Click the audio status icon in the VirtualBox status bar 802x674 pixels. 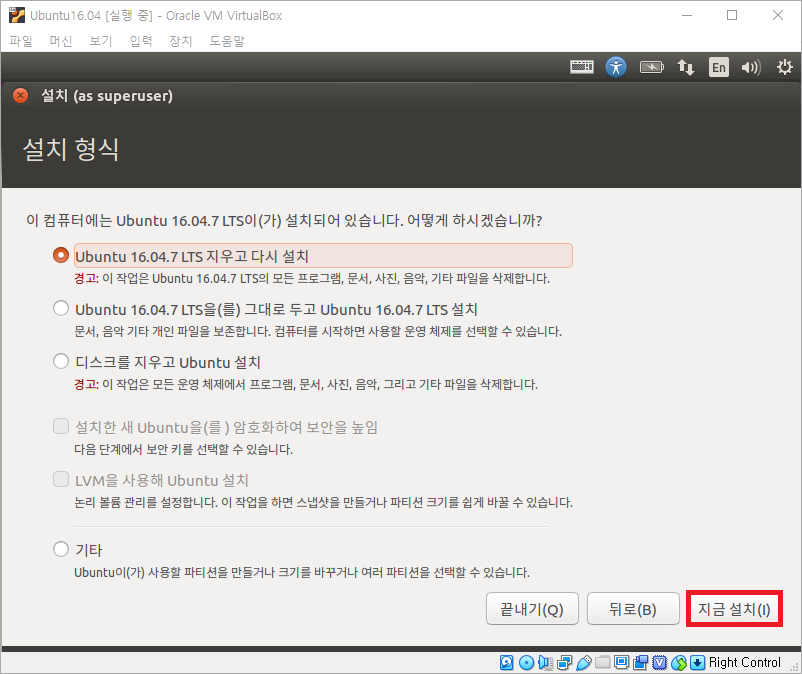coord(545,663)
